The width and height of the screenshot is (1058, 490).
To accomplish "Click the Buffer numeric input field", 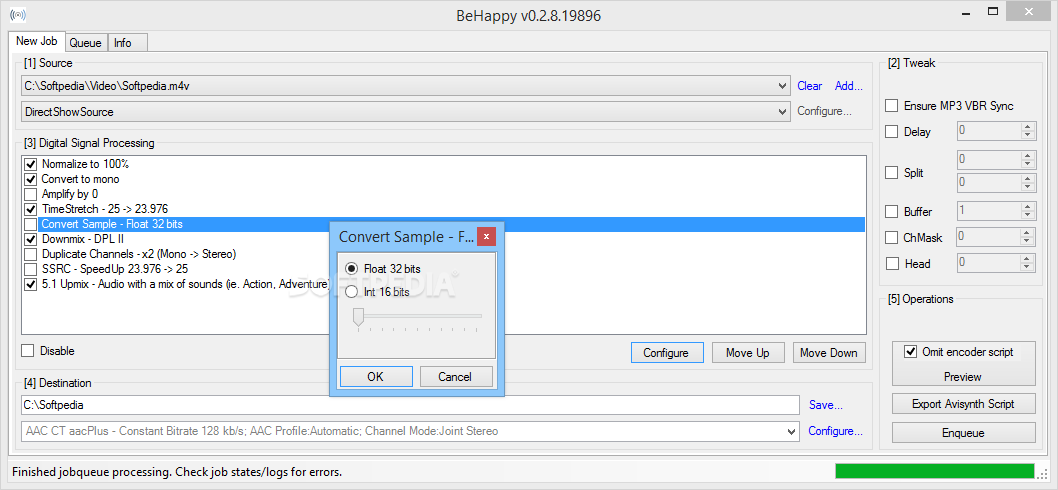I will point(989,211).
